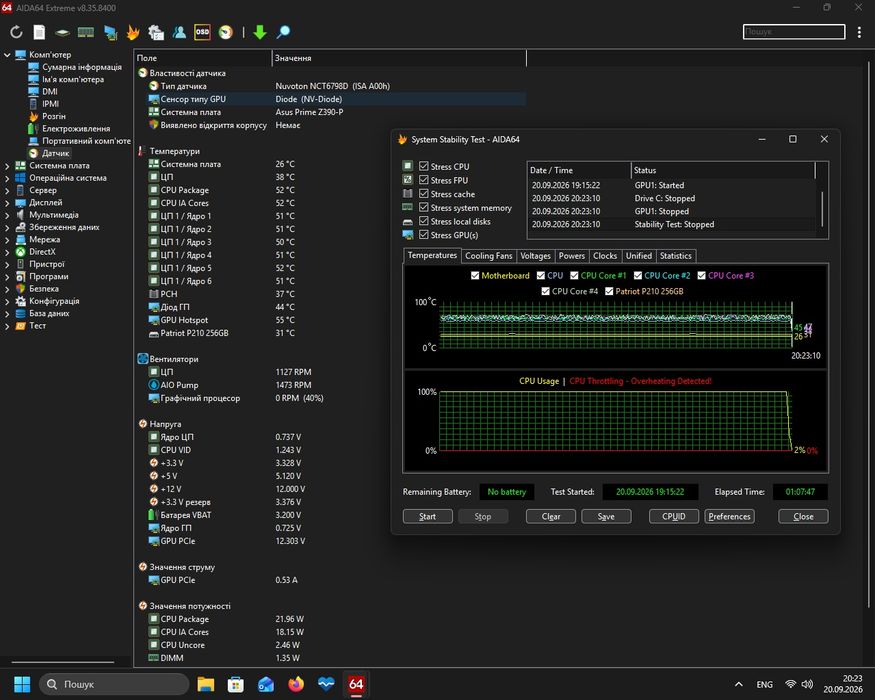Screen dimensions: 875x700
Task: Open Preferences in System Stability Test
Action: point(729,516)
